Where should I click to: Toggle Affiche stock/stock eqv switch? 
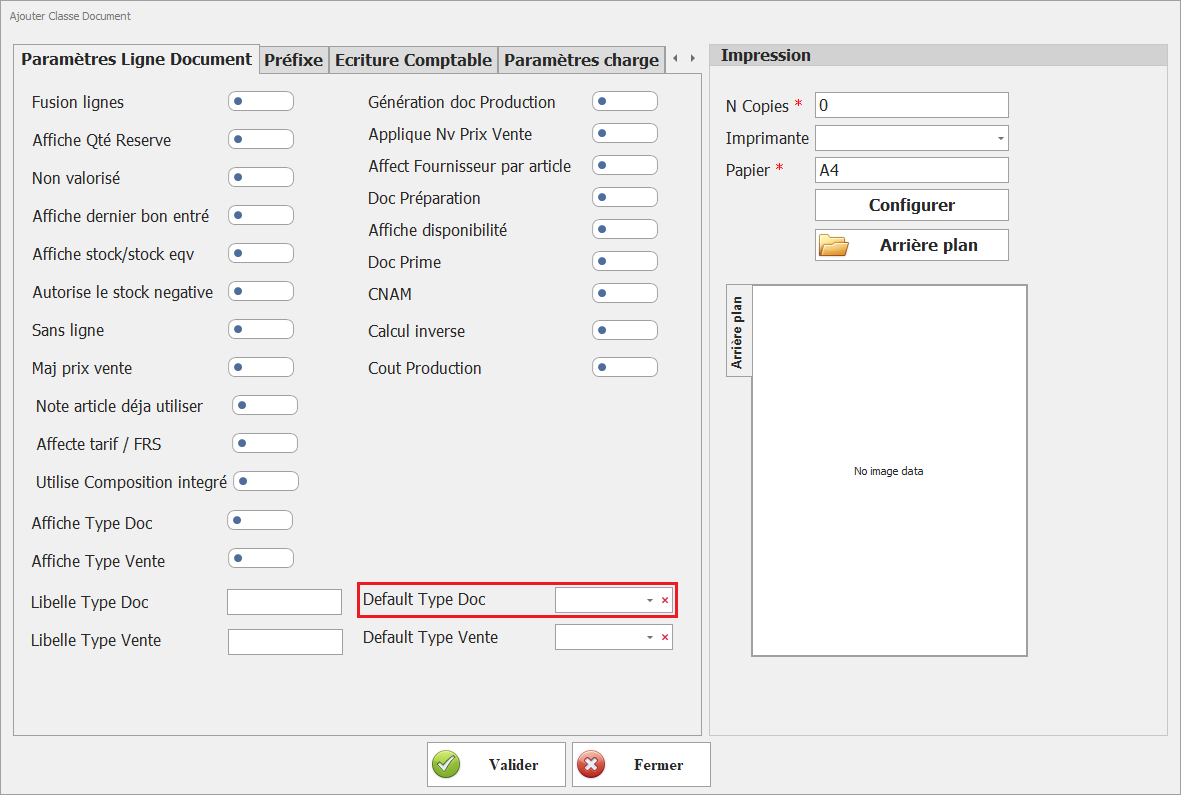[261, 253]
